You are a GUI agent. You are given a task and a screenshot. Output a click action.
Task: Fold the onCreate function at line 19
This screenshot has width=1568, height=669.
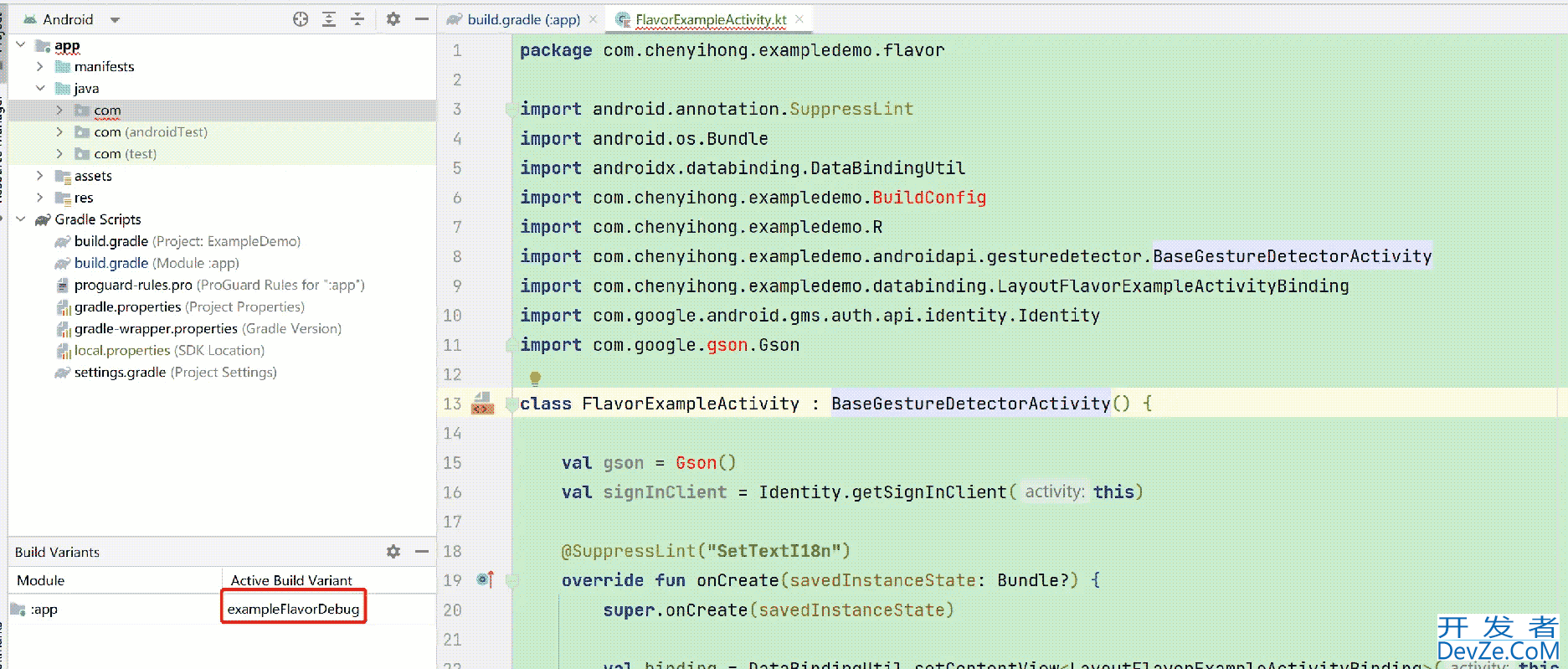pos(512,580)
